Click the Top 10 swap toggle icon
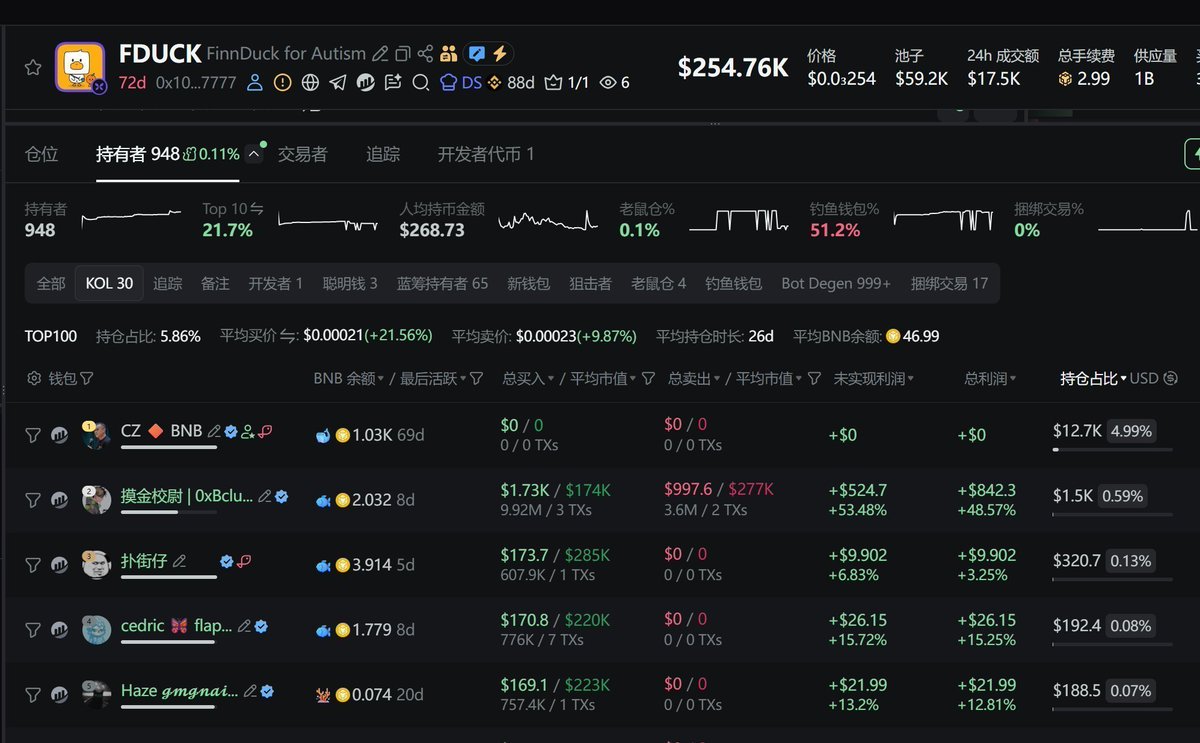1200x743 pixels. pos(257,209)
